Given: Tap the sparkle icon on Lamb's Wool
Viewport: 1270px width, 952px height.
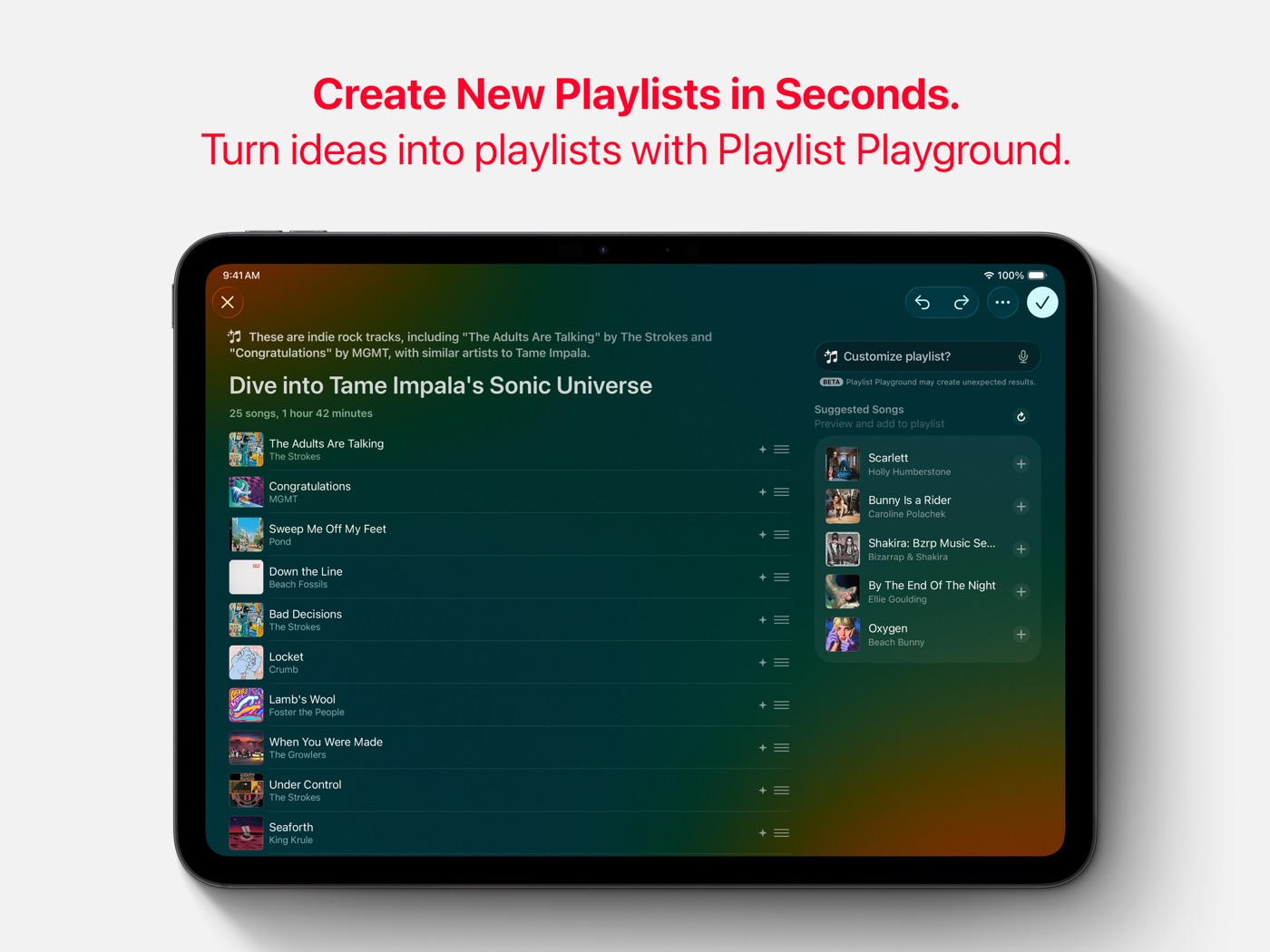Looking at the screenshot, I should point(762,705).
